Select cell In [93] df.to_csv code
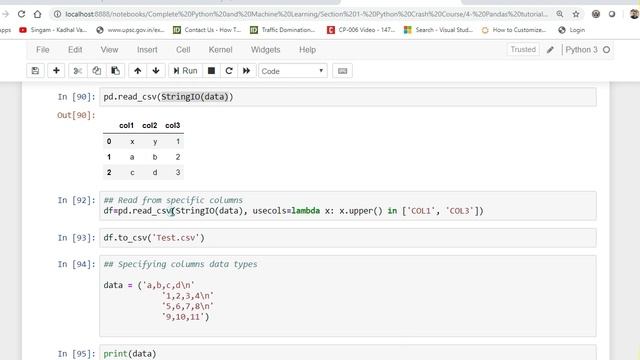 click(348, 238)
